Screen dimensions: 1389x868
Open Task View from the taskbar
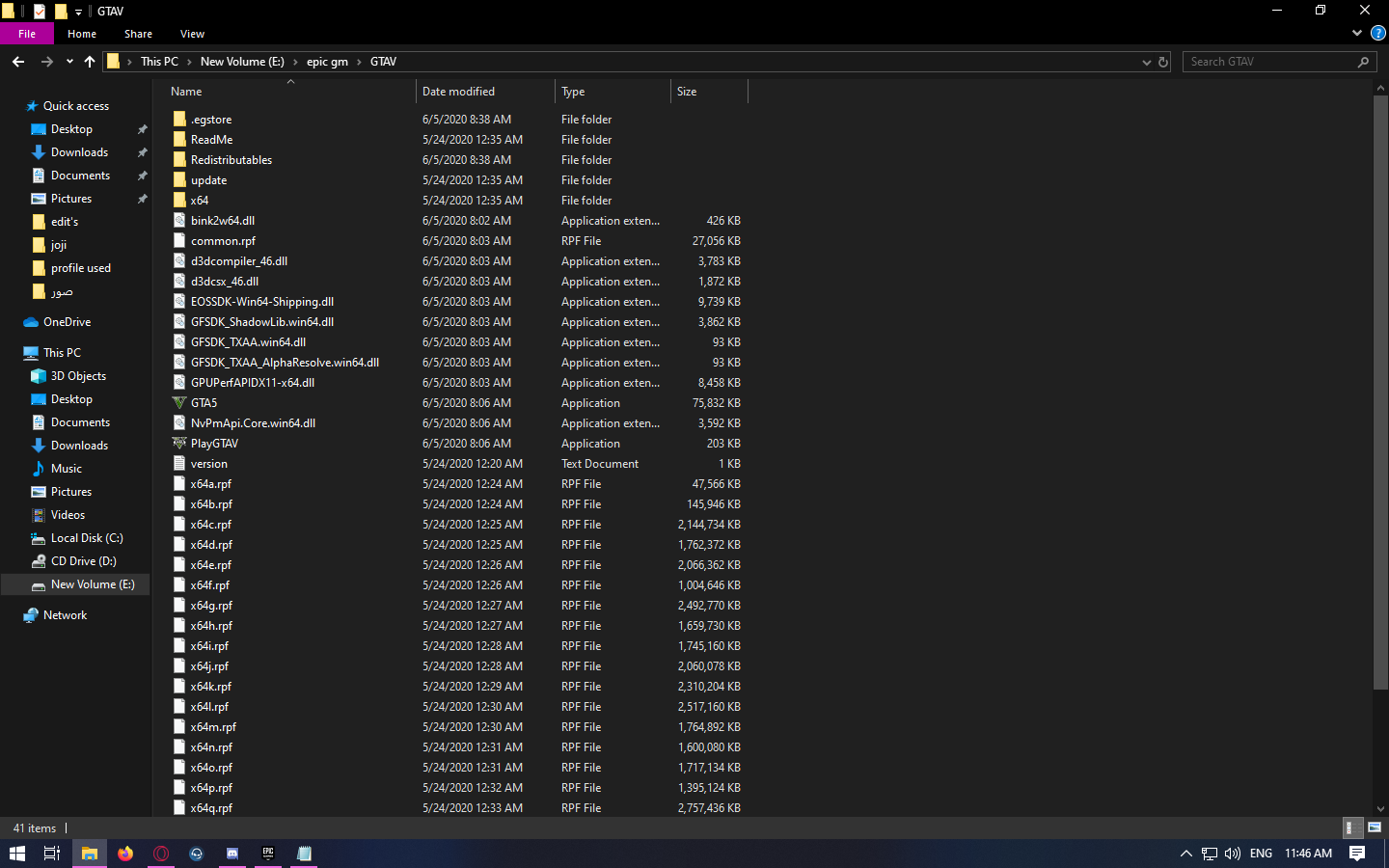(x=51, y=853)
